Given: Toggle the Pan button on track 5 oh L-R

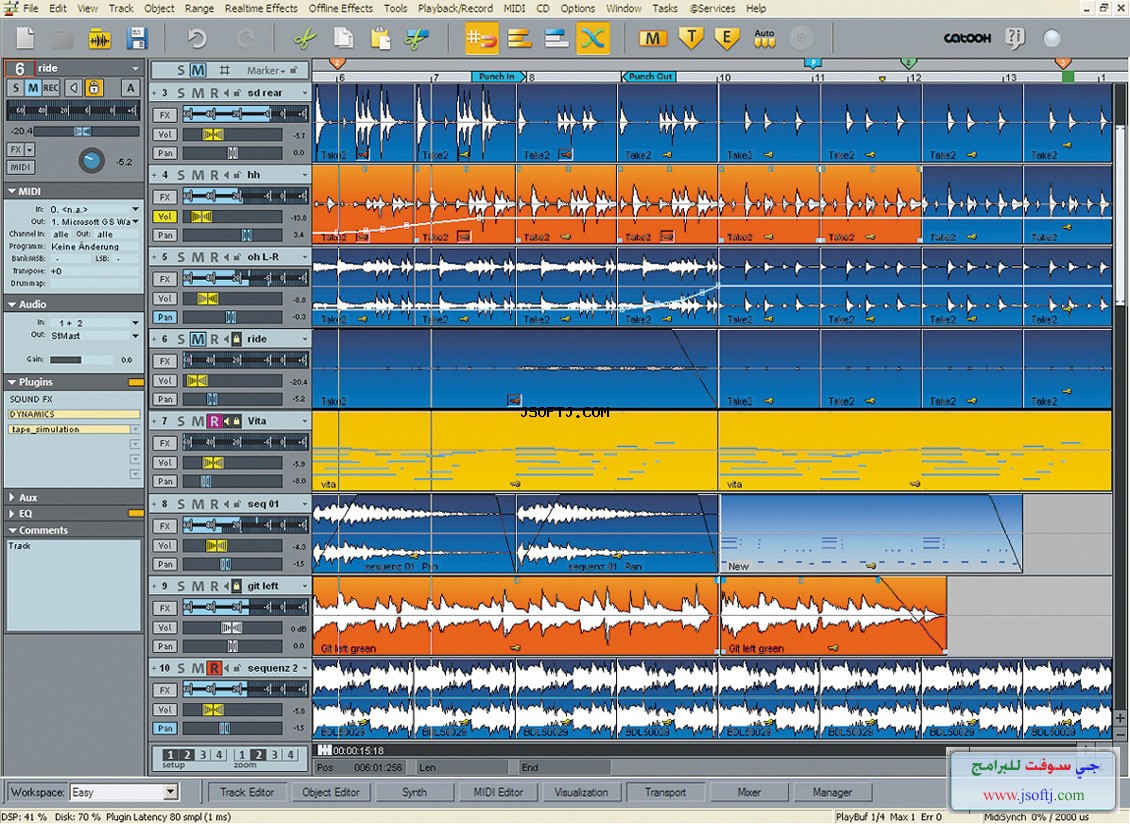Looking at the screenshot, I should [x=165, y=317].
